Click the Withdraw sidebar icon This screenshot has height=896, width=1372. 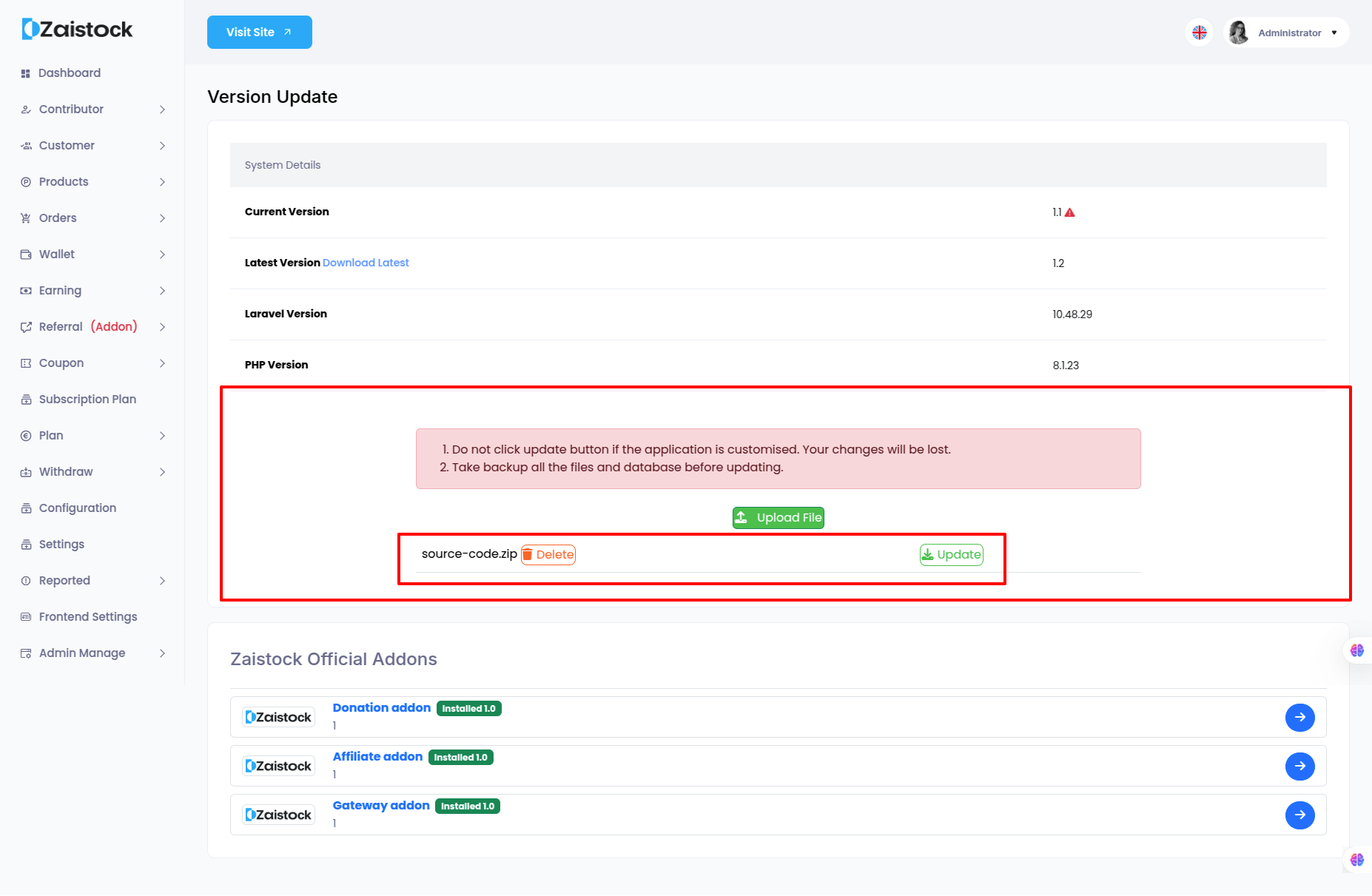point(26,472)
